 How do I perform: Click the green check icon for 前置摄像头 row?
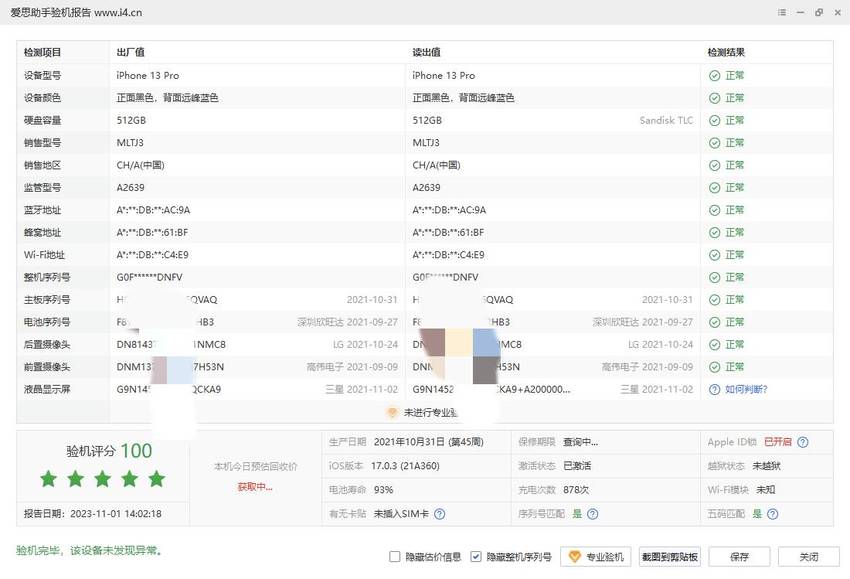[x=714, y=367]
